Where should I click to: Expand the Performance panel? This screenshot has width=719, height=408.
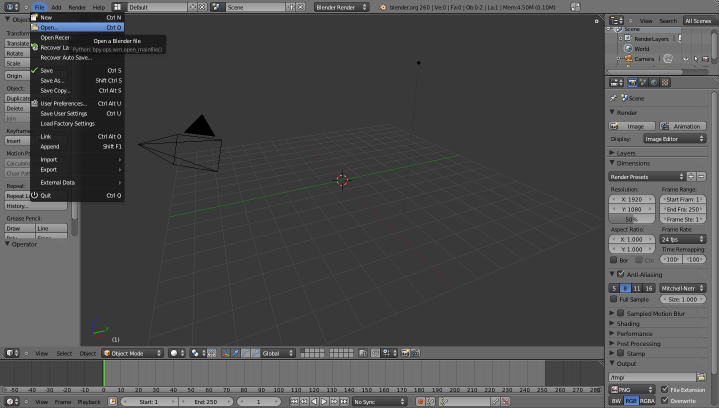pyautogui.click(x=634, y=333)
